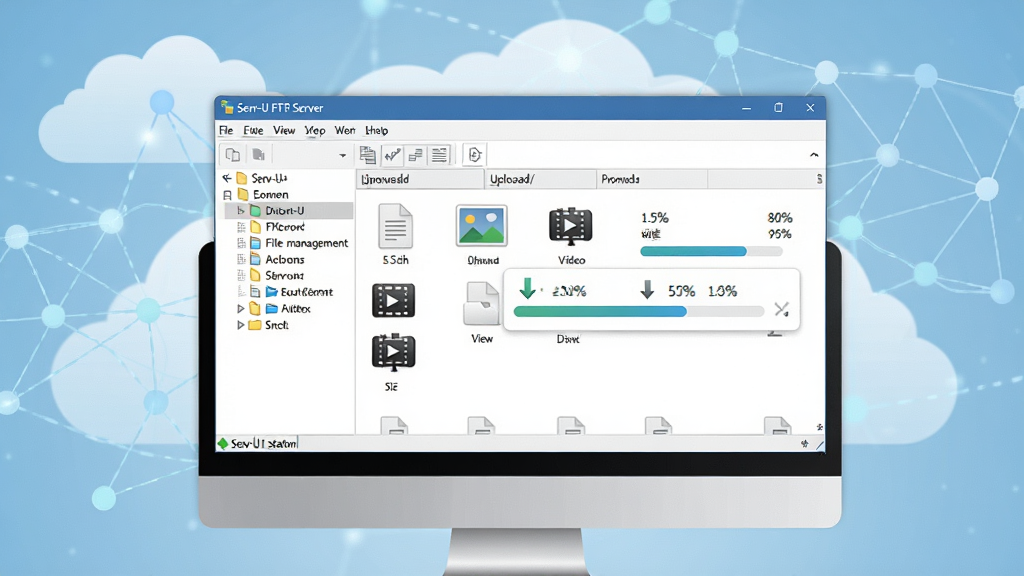Click the stacked documents toolbar icon
Image resolution: width=1024 pixels, height=576 pixels.
tap(368, 155)
